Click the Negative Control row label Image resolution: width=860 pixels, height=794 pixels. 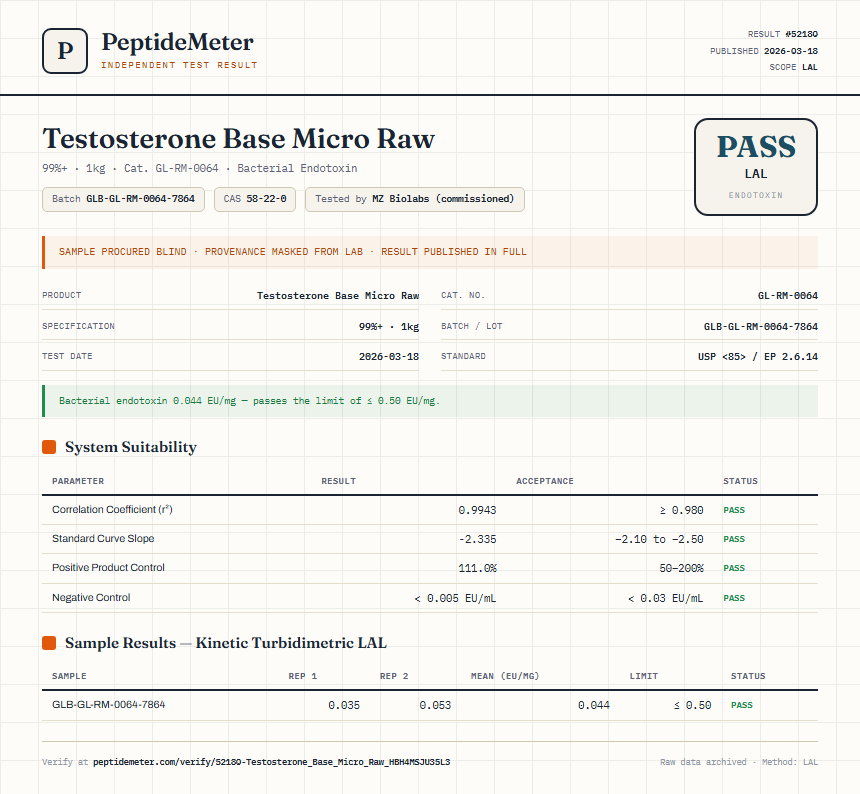91,597
